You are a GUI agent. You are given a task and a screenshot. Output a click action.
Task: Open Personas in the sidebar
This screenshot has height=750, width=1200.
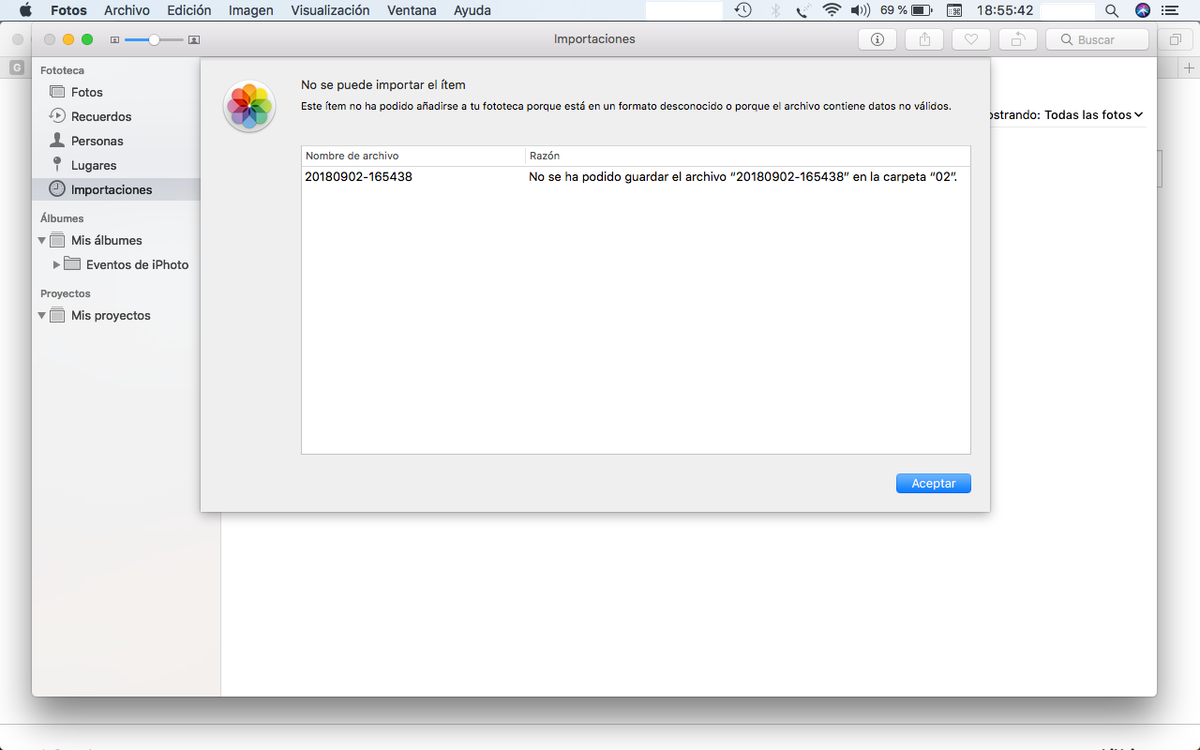97,141
